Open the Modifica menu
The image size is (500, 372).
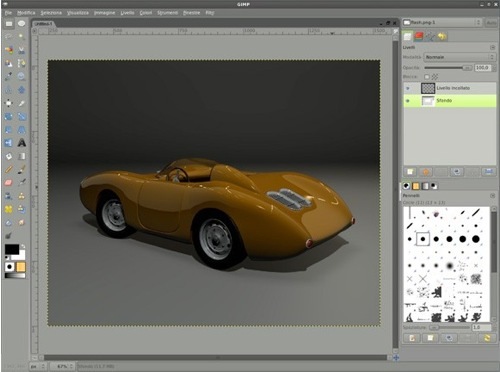coord(26,13)
